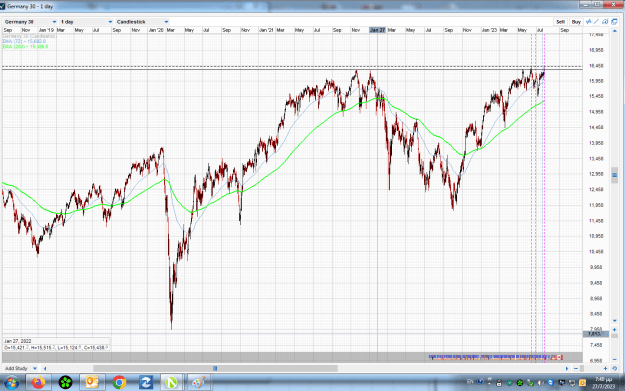Click the Germany 30 (Candlestick) legend label
The image size is (625, 391).
pos(29,36)
